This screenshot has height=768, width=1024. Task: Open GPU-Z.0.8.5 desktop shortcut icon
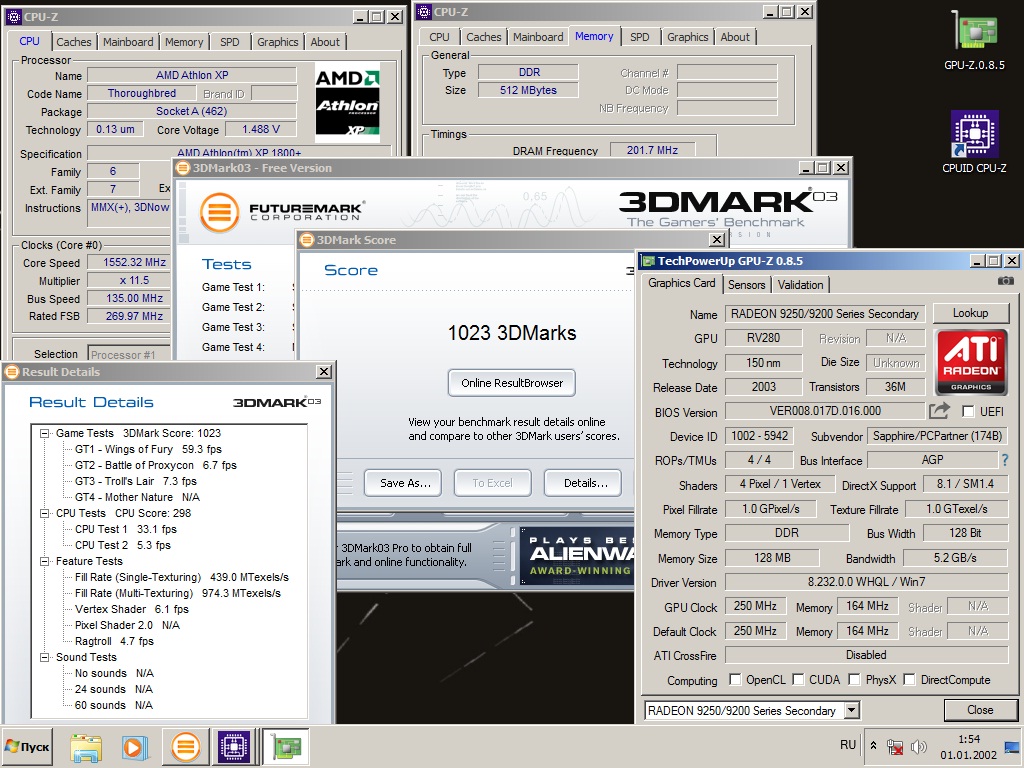[x=974, y=39]
